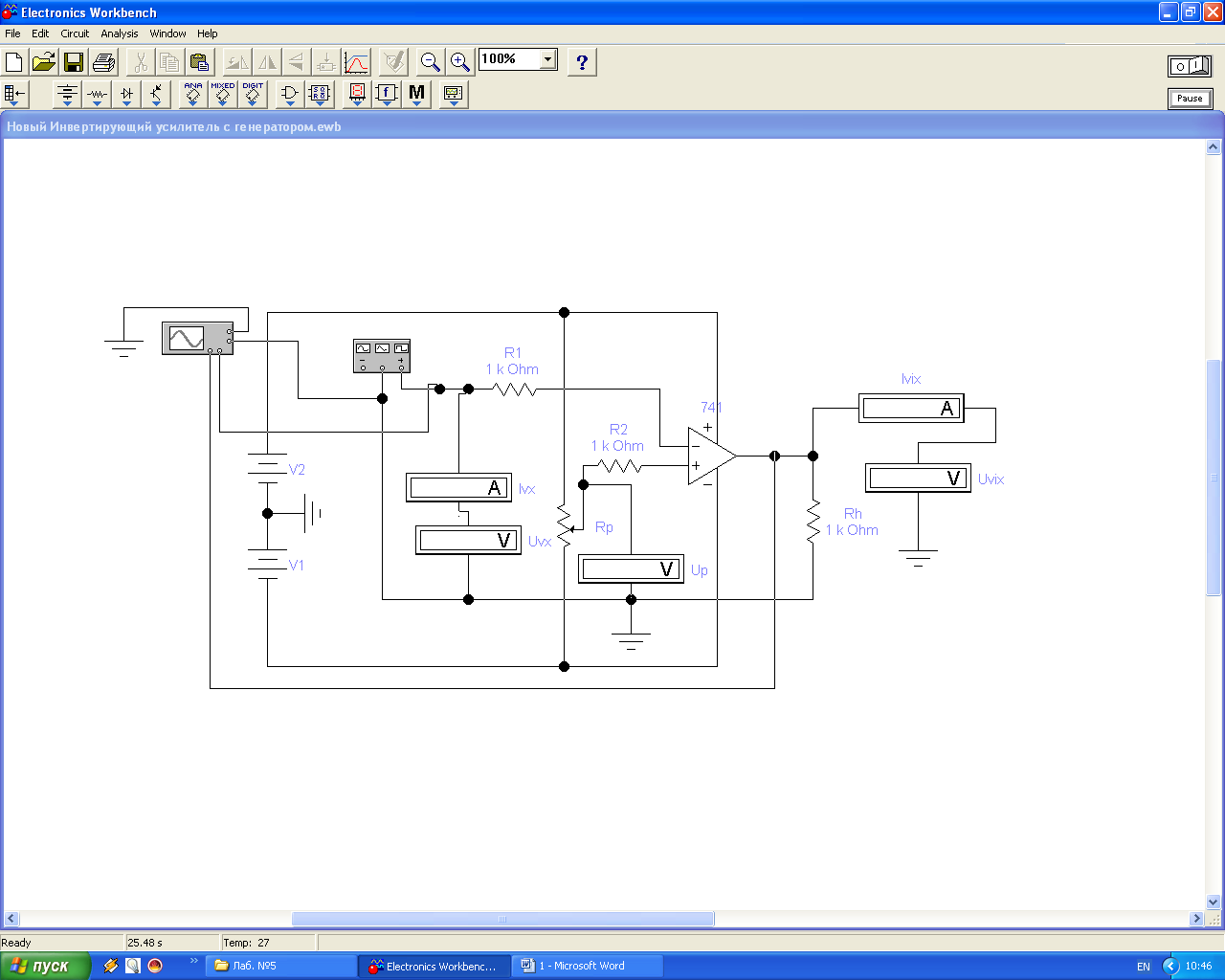Create subcircuit icon
The height and width of the screenshot is (980, 1225).
[326, 62]
